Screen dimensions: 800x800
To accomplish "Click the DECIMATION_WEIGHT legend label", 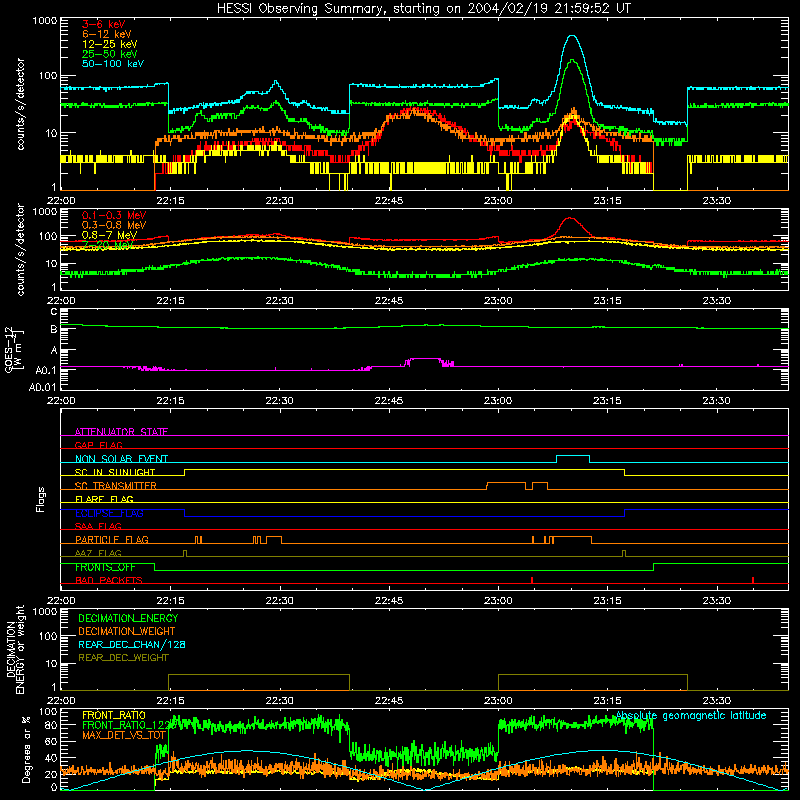I will tap(127, 631).
